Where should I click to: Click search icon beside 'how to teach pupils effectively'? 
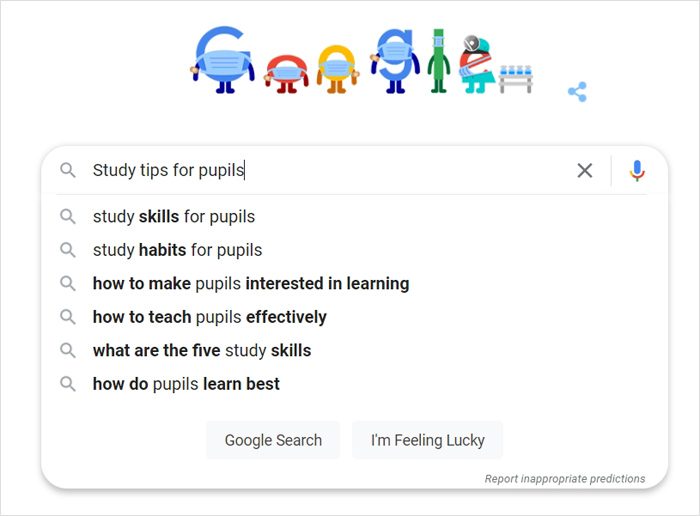click(68, 317)
